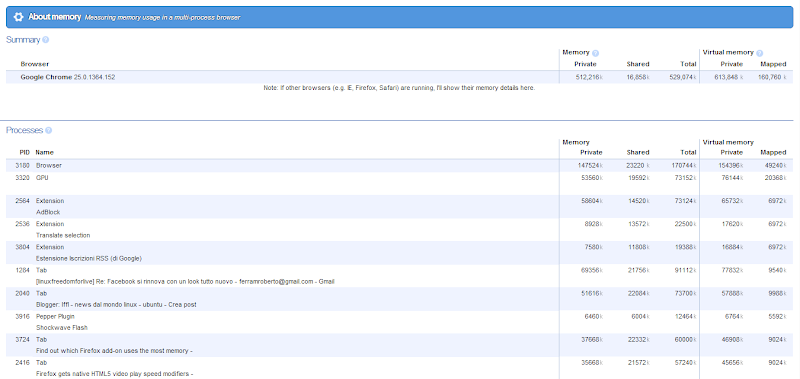Screen dimensions: 800x379
Task: Click the 9540k mapped value
Action: coord(777,270)
